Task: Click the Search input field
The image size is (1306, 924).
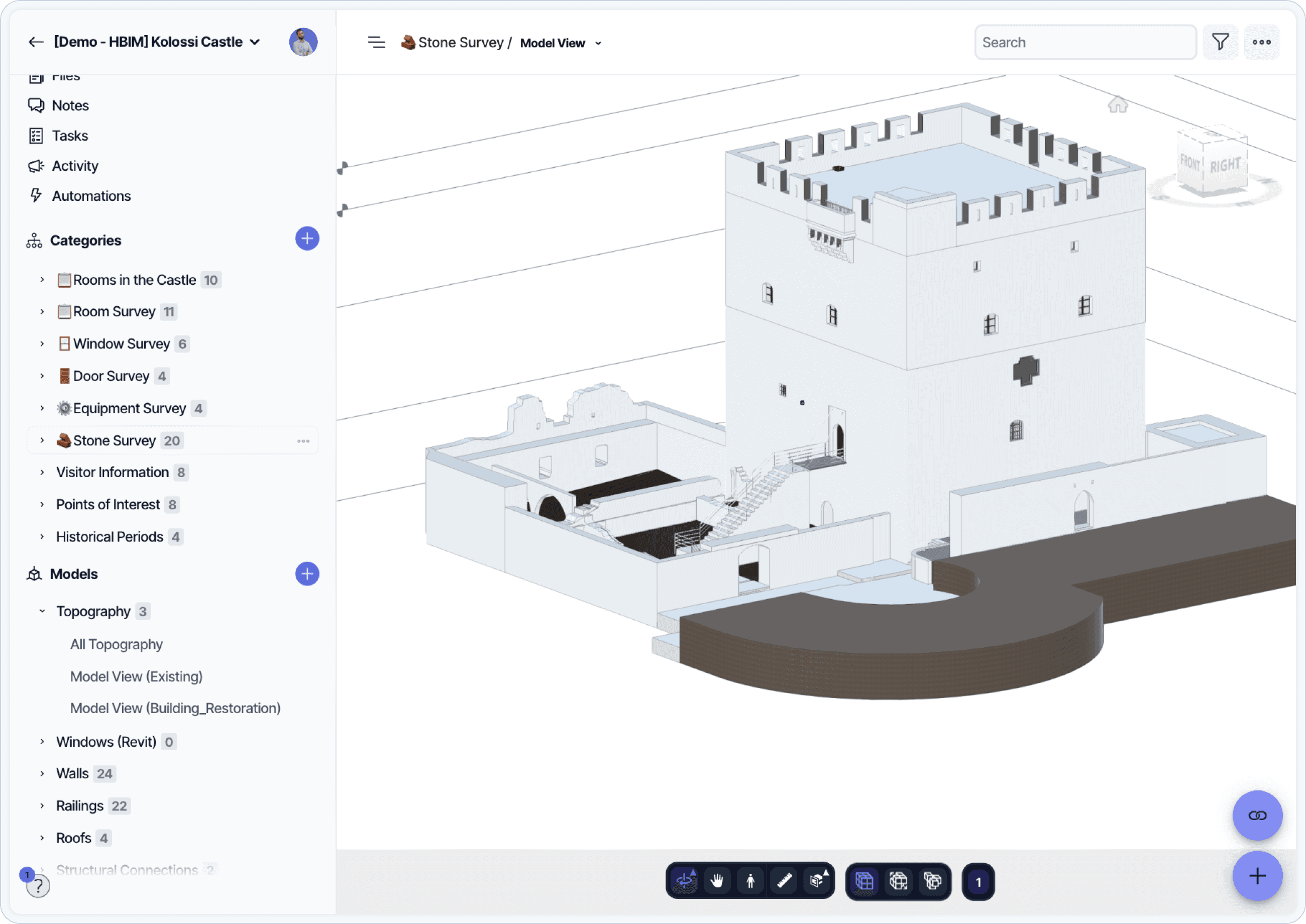Action: coord(1084,42)
